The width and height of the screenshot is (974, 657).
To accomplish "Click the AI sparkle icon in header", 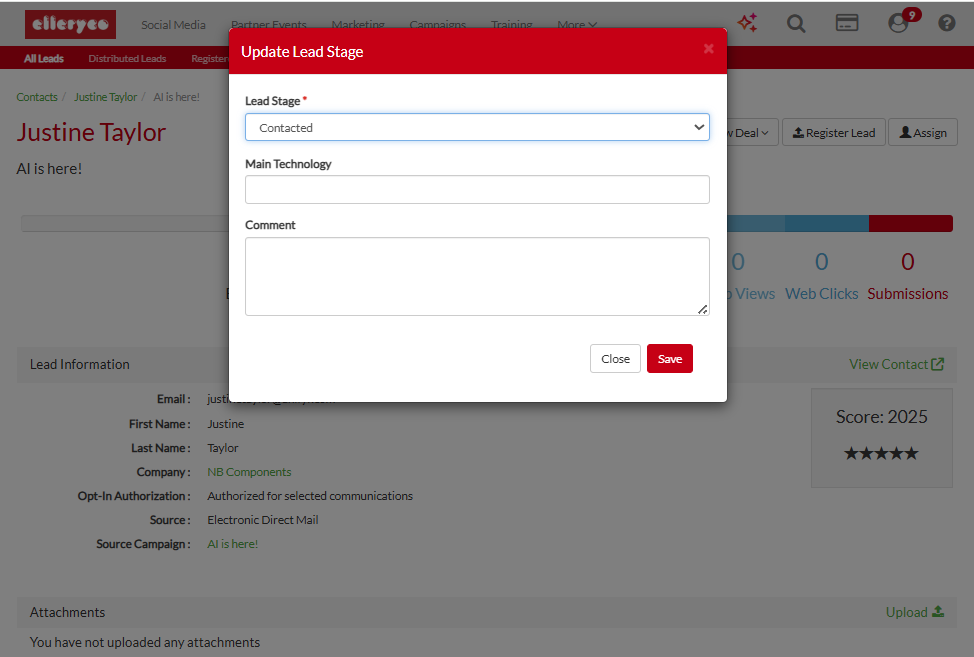I will 747,24.
